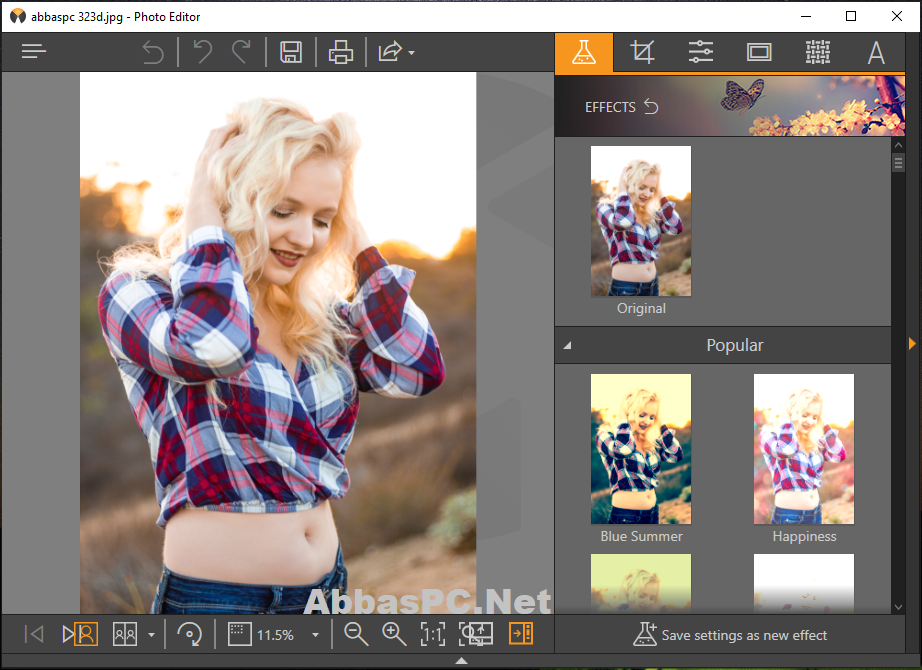
Task: Open compare view dropdown arrow
Action: click(151, 635)
